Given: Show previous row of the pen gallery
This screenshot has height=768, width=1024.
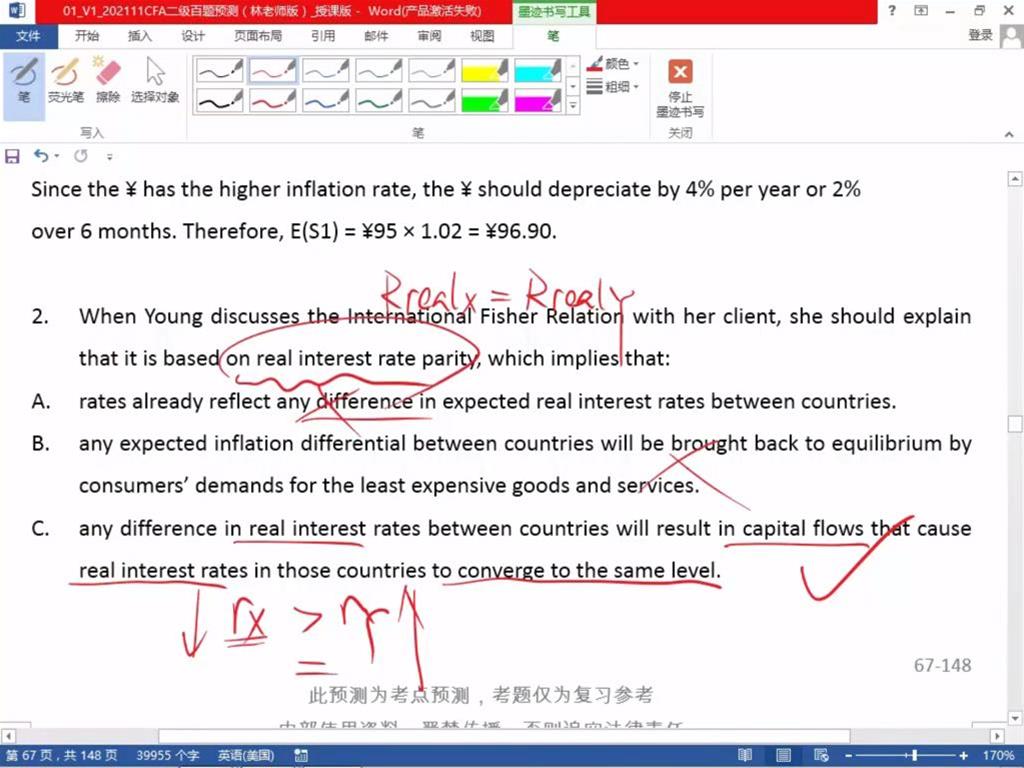Looking at the screenshot, I should pyautogui.click(x=573, y=66).
